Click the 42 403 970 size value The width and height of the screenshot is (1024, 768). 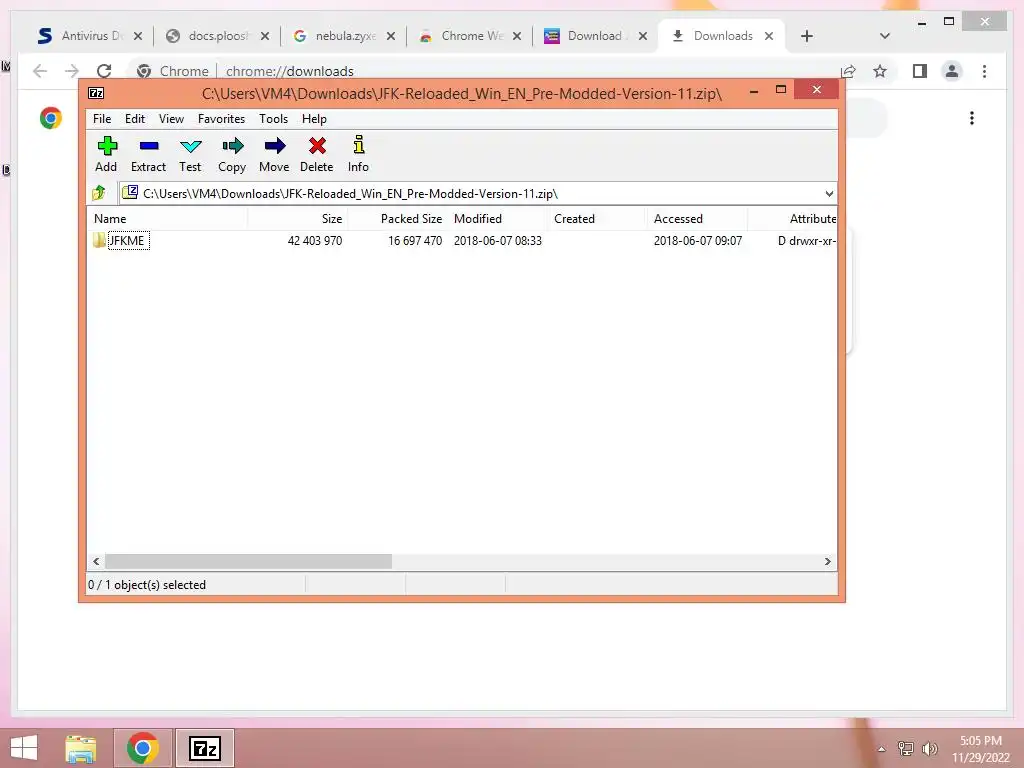(x=315, y=240)
